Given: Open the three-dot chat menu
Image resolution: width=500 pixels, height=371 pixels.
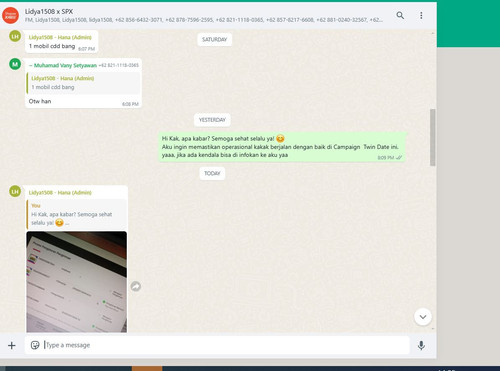Looking at the screenshot, I should pyautogui.click(x=421, y=15).
